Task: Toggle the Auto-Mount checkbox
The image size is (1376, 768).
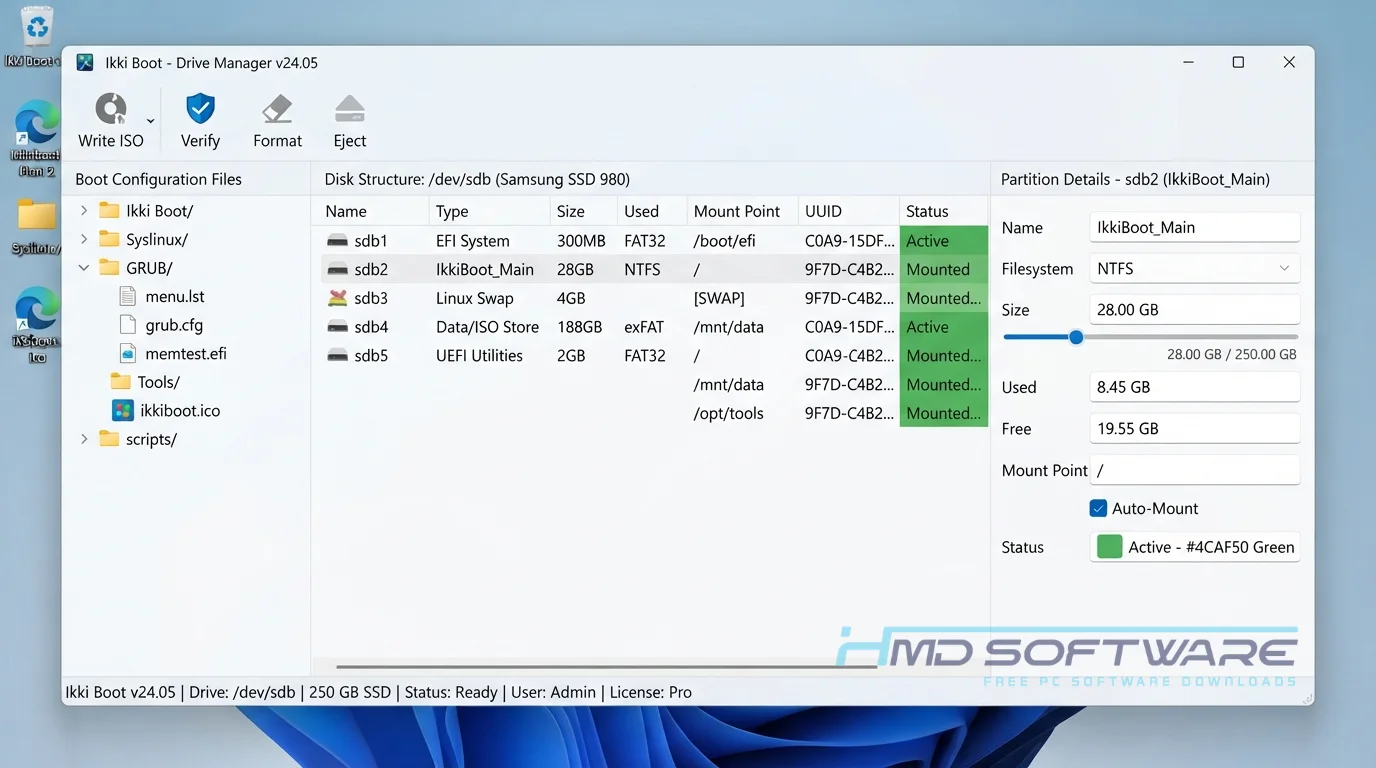Action: [x=1098, y=508]
